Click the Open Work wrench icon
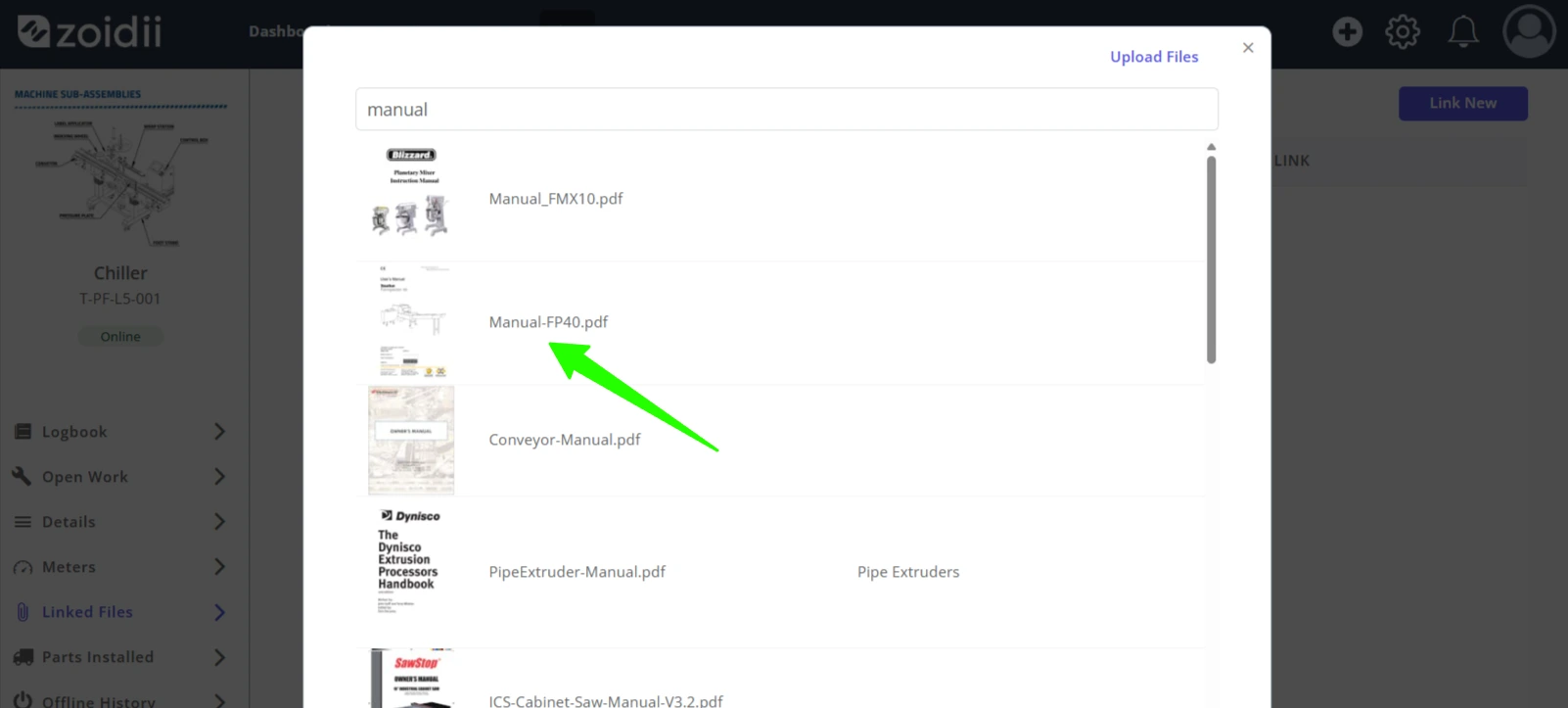Viewport: 1568px width, 708px height. (x=23, y=477)
